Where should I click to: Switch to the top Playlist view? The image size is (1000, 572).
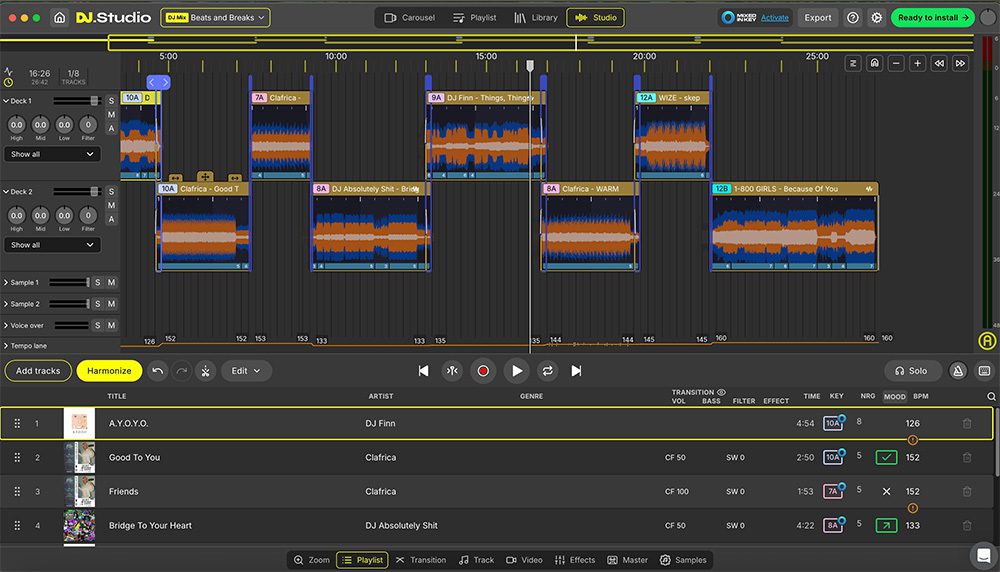[x=474, y=18]
